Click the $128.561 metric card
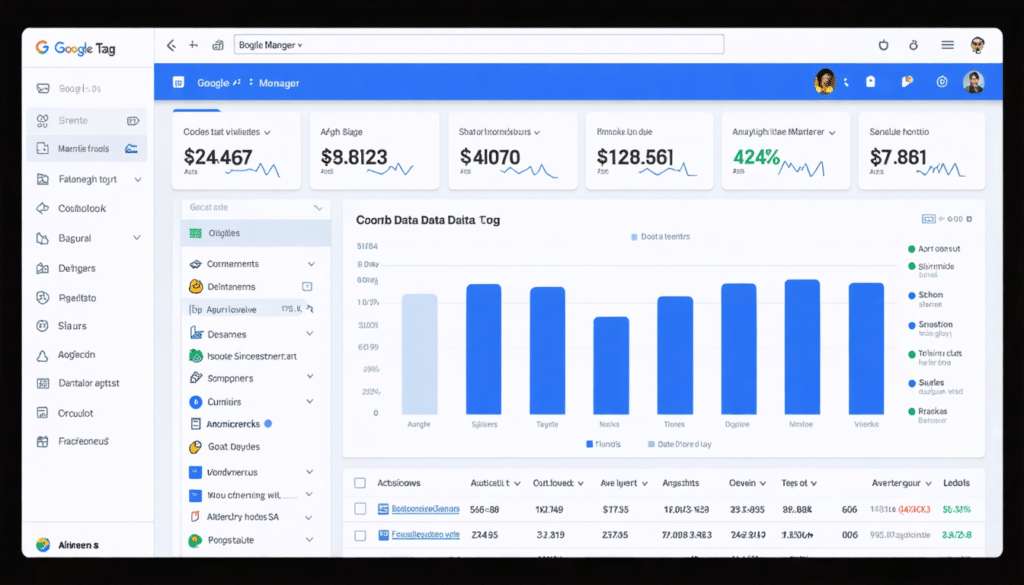Viewport: 1024px width, 585px height. (649, 151)
